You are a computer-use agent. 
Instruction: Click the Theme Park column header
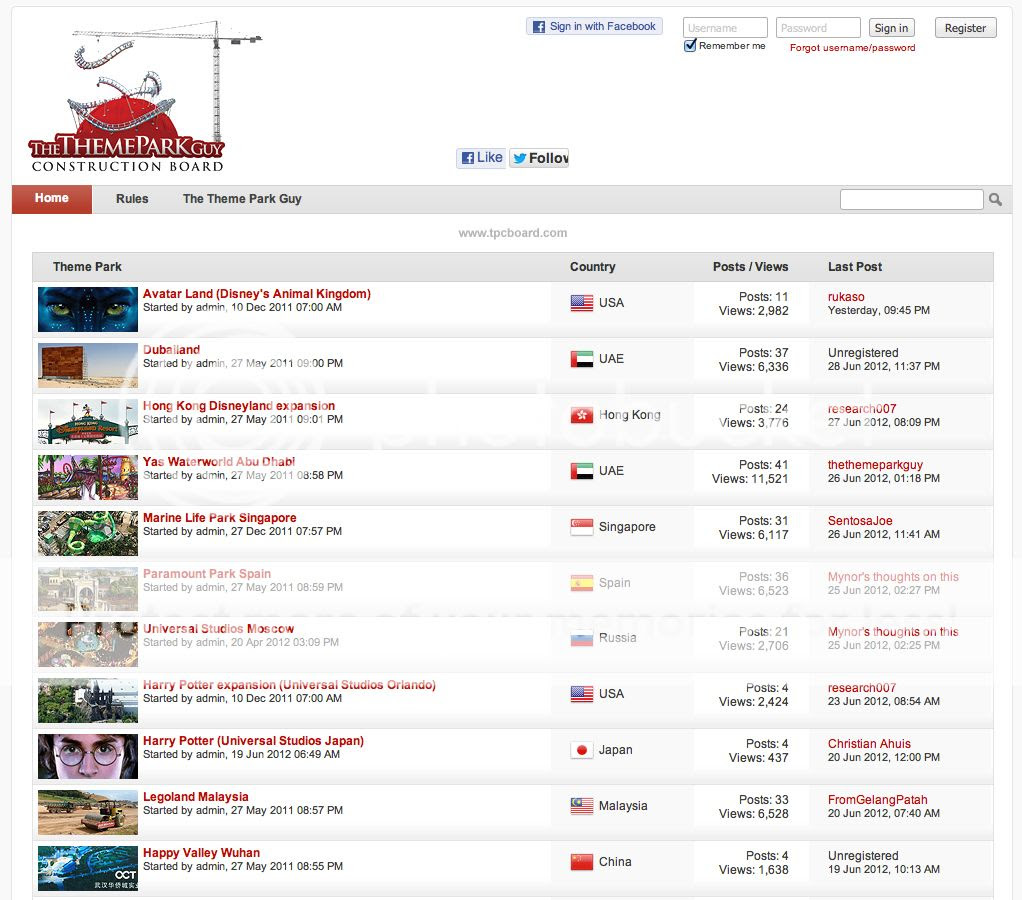pos(87,267)
